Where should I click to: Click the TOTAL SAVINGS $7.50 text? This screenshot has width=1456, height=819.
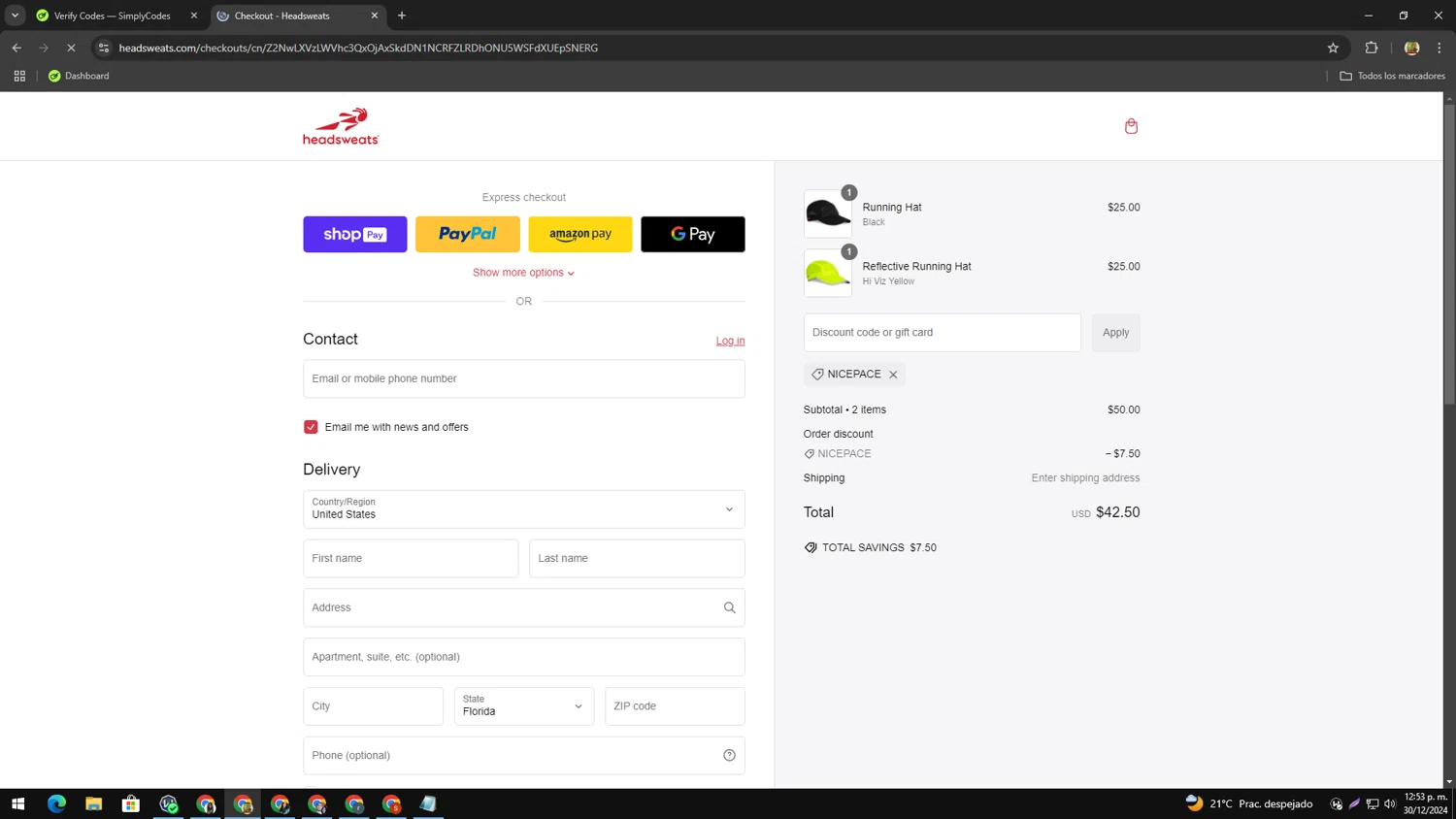coord(879,547)
